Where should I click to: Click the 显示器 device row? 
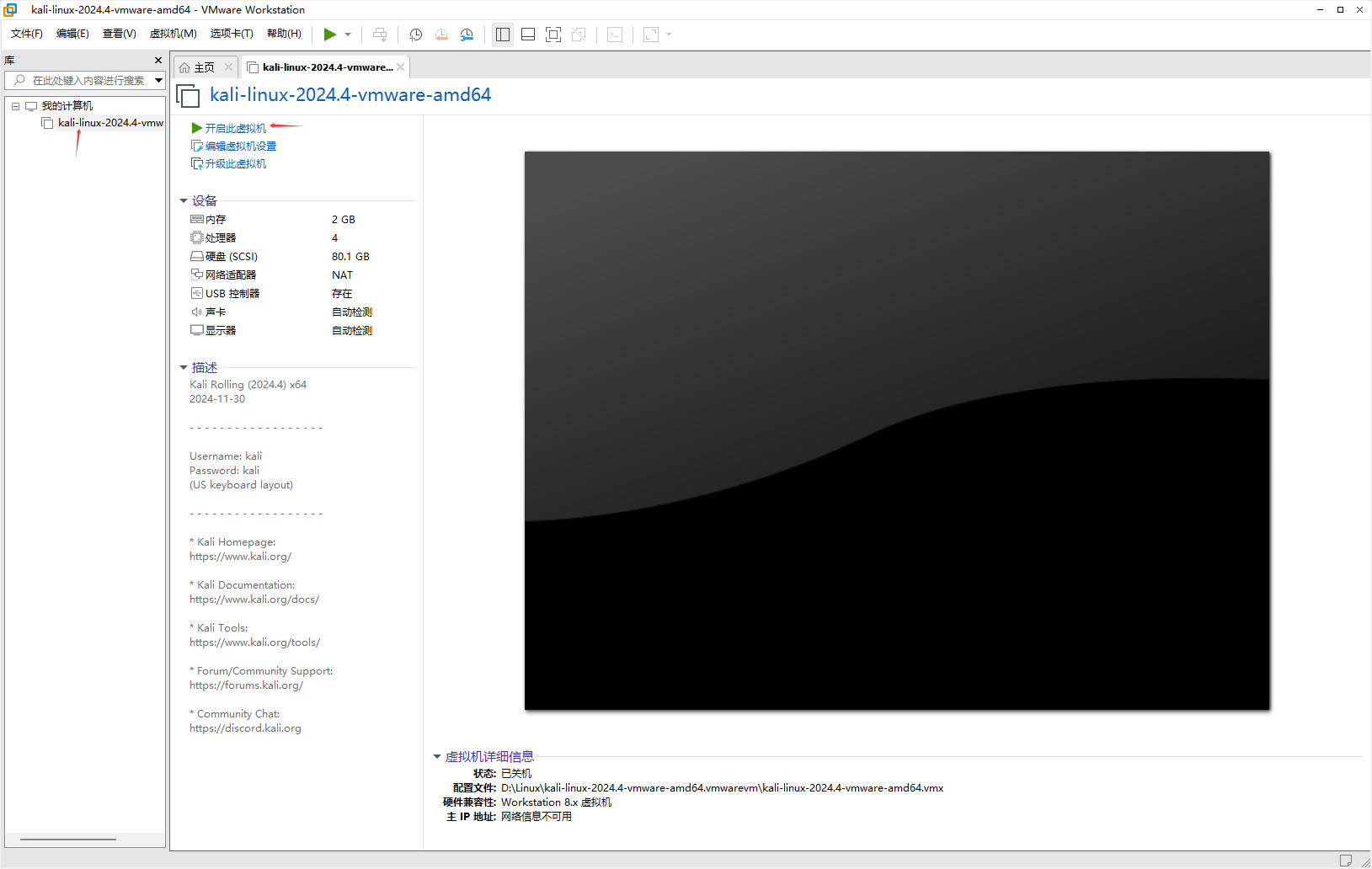(x=303, y=330)
